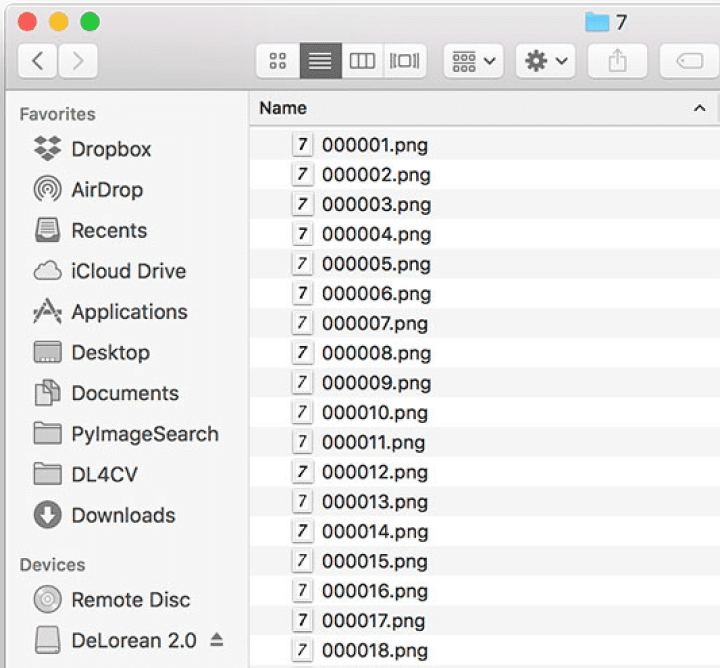Switch to list view in toolbar

320,61
